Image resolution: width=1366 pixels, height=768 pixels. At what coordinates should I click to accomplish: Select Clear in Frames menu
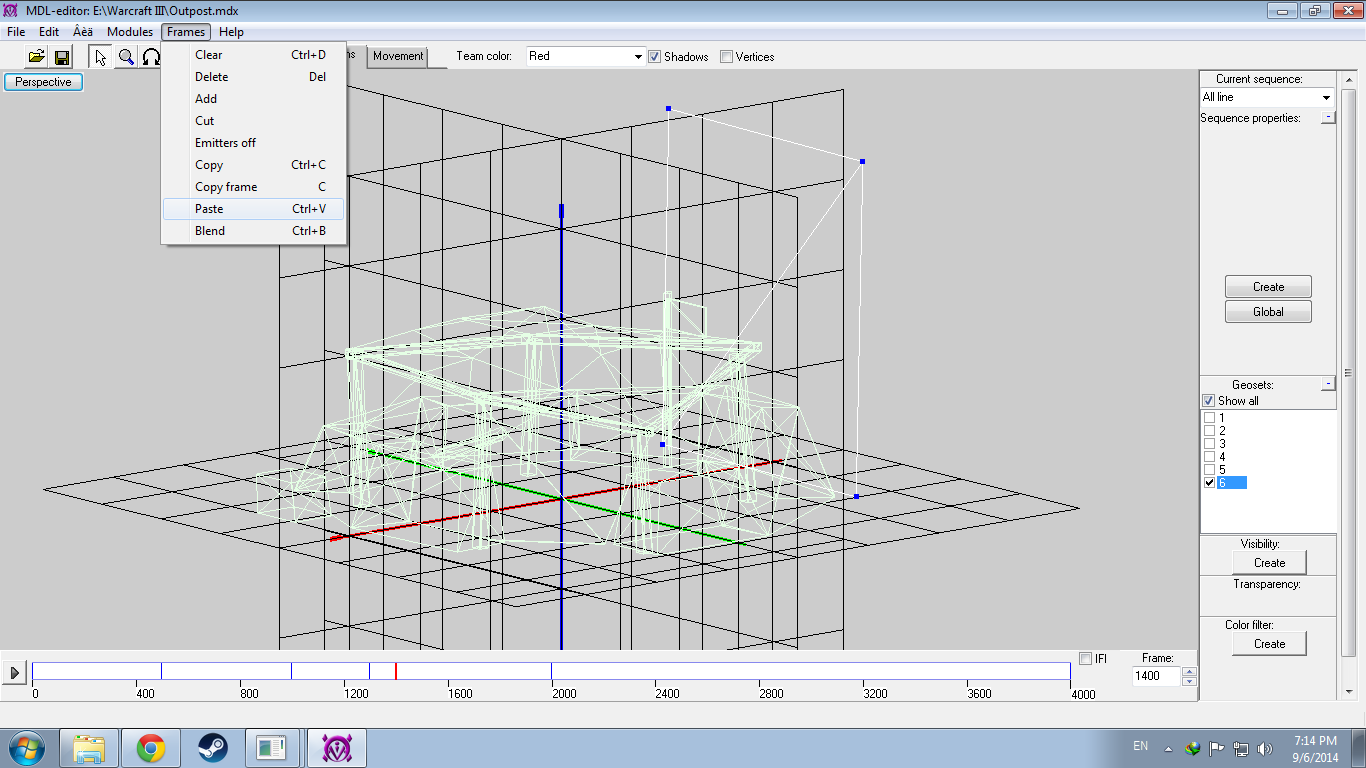point(254,55)
